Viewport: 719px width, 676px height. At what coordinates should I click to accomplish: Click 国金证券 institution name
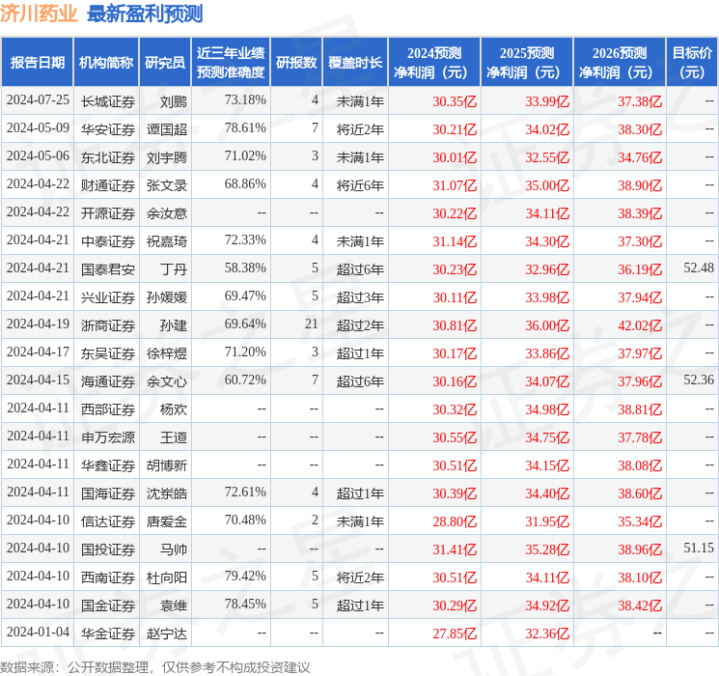point(108,605)
